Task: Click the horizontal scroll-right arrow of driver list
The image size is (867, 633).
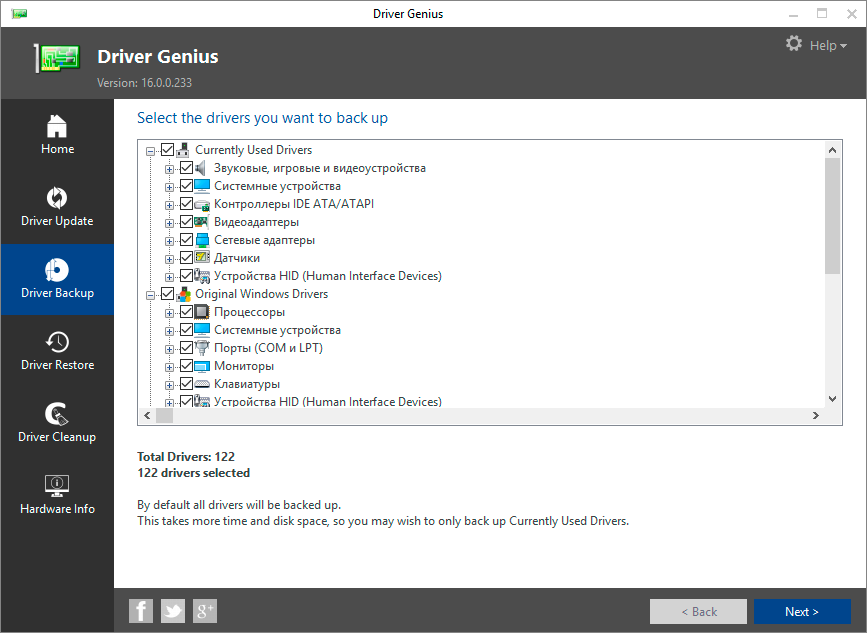Action: tap(816, 416)
